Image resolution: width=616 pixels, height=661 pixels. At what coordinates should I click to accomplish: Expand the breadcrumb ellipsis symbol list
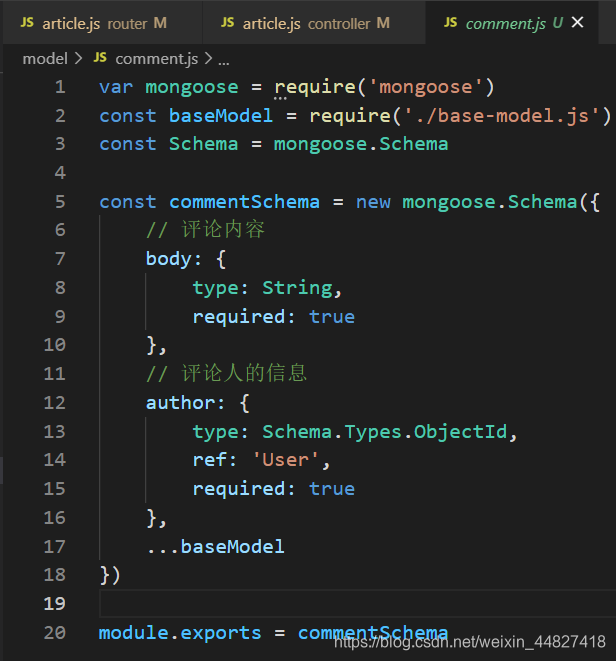click(223, 61)
